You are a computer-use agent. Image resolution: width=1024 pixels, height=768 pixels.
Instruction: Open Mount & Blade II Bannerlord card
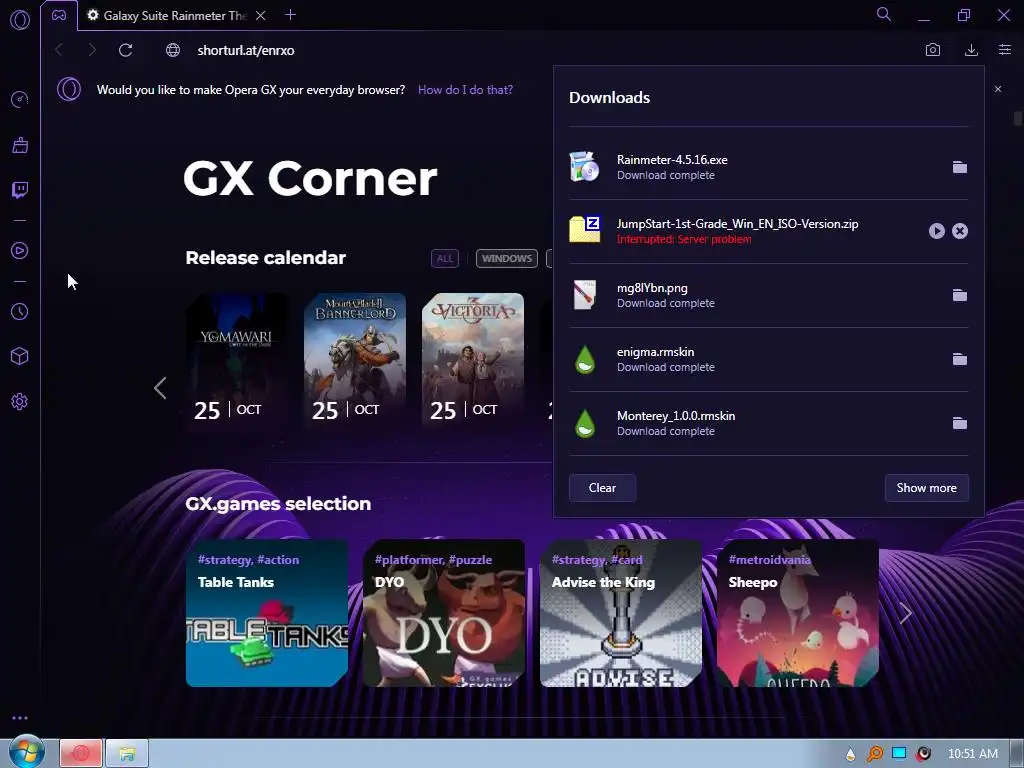pyautogui.click(x=355, y=360)
